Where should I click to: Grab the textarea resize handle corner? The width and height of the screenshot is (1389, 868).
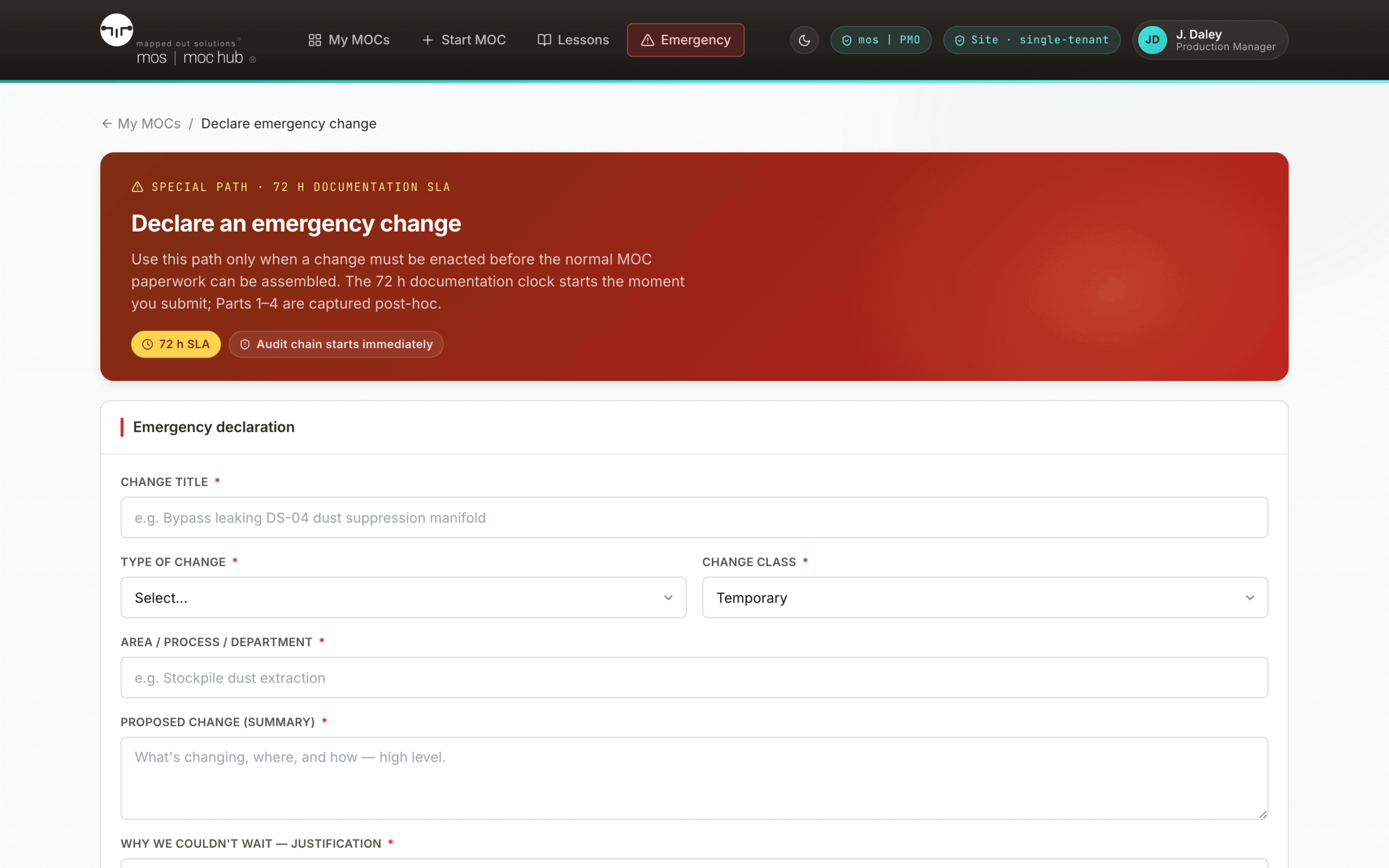(1263, 814)
